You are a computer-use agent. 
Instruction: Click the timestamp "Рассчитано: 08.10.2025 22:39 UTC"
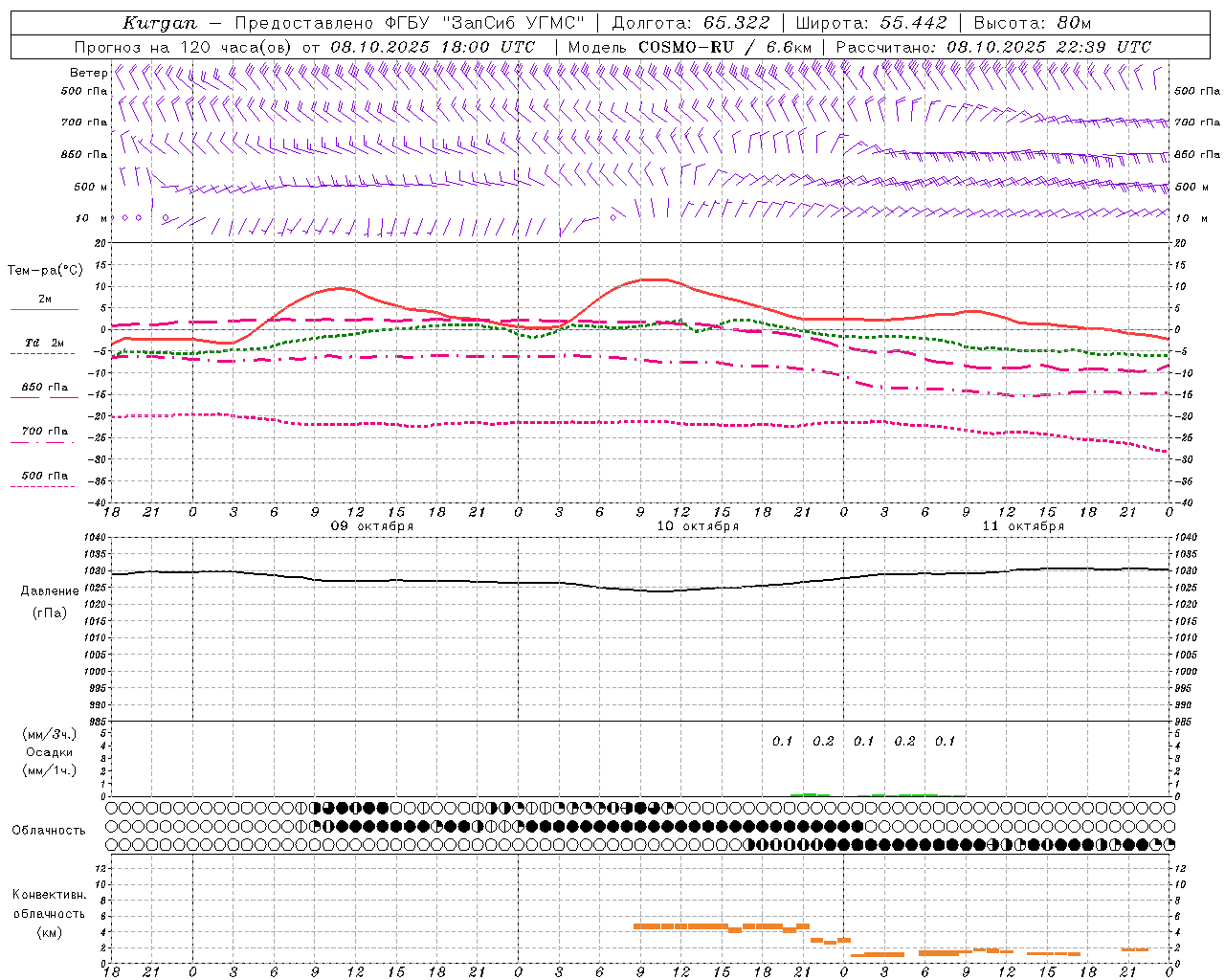coord(994,47)
